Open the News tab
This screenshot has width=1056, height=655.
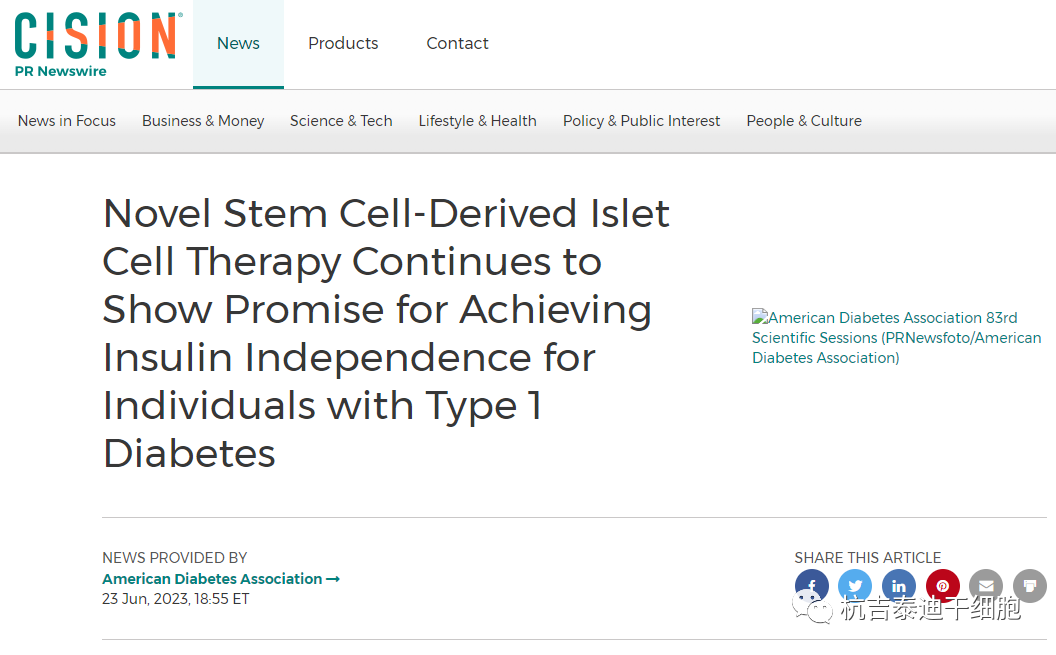238,44
